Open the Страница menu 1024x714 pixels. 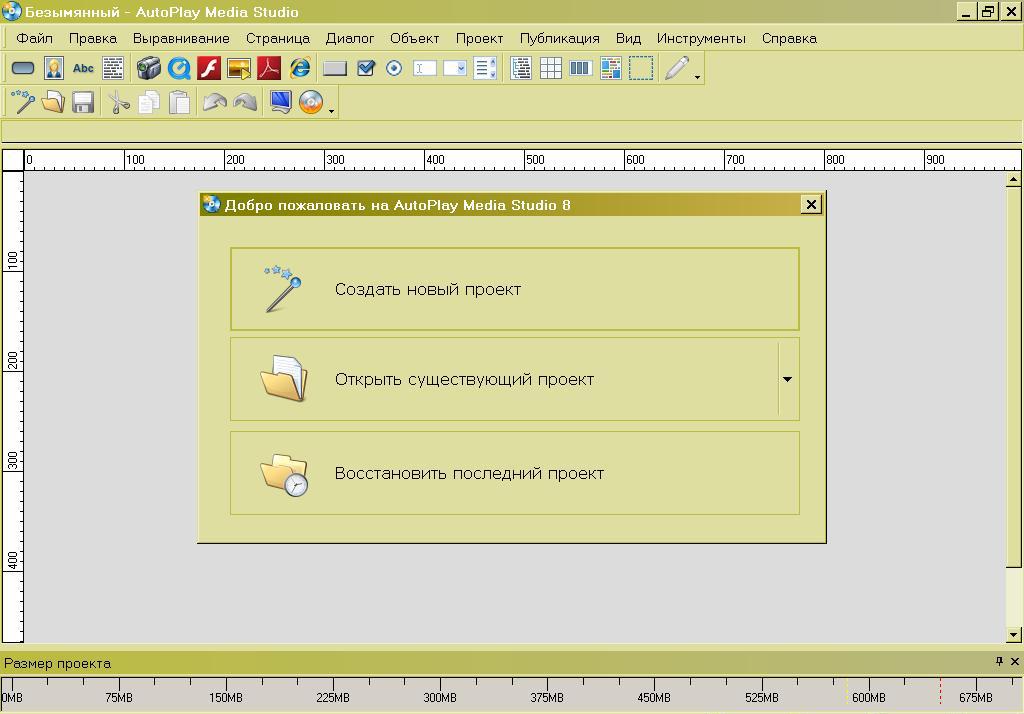(278, 39)
